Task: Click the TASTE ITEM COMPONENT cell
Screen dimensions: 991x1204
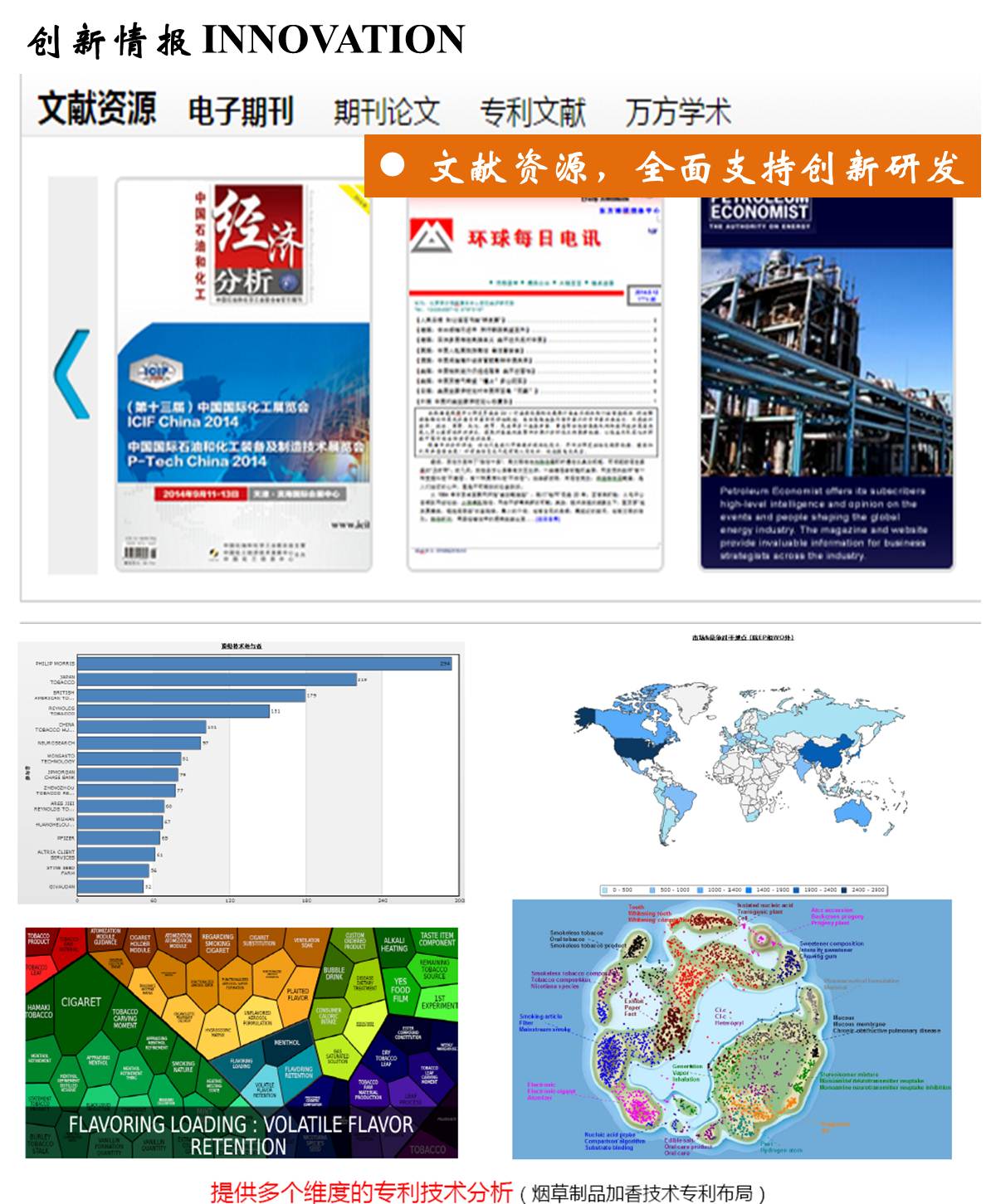Action: (x=437, y=938)
